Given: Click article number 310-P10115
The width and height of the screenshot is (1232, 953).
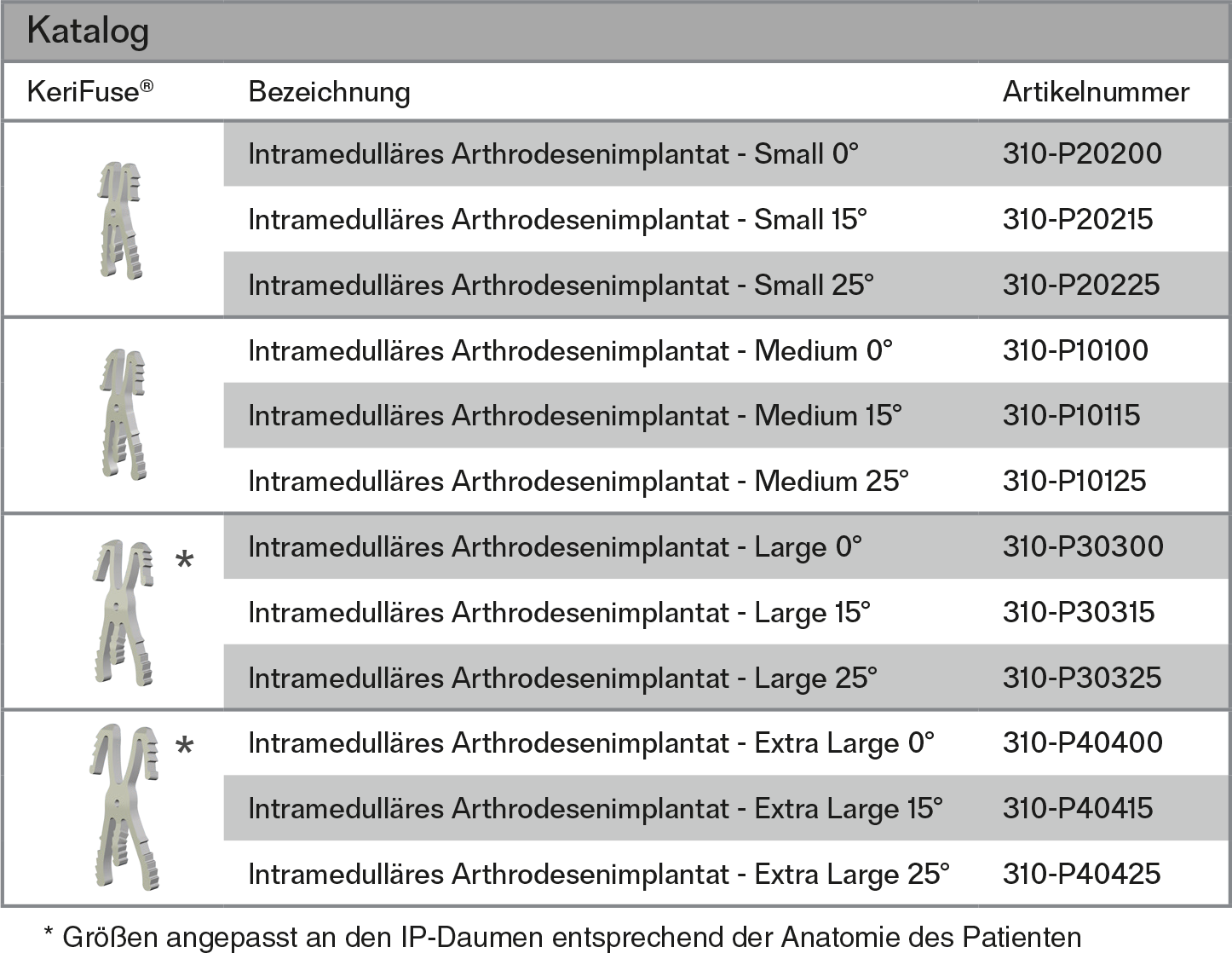Looking at the screenshot, I should [1071, 415].
